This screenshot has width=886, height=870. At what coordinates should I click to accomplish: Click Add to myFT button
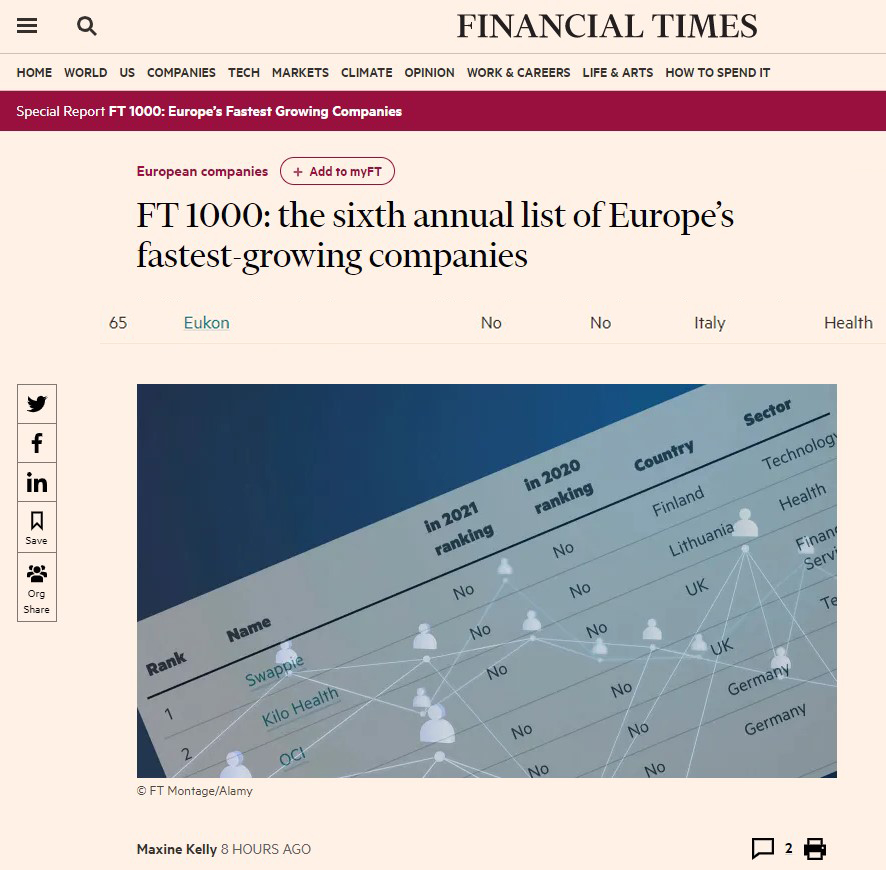tap(337, 171)
